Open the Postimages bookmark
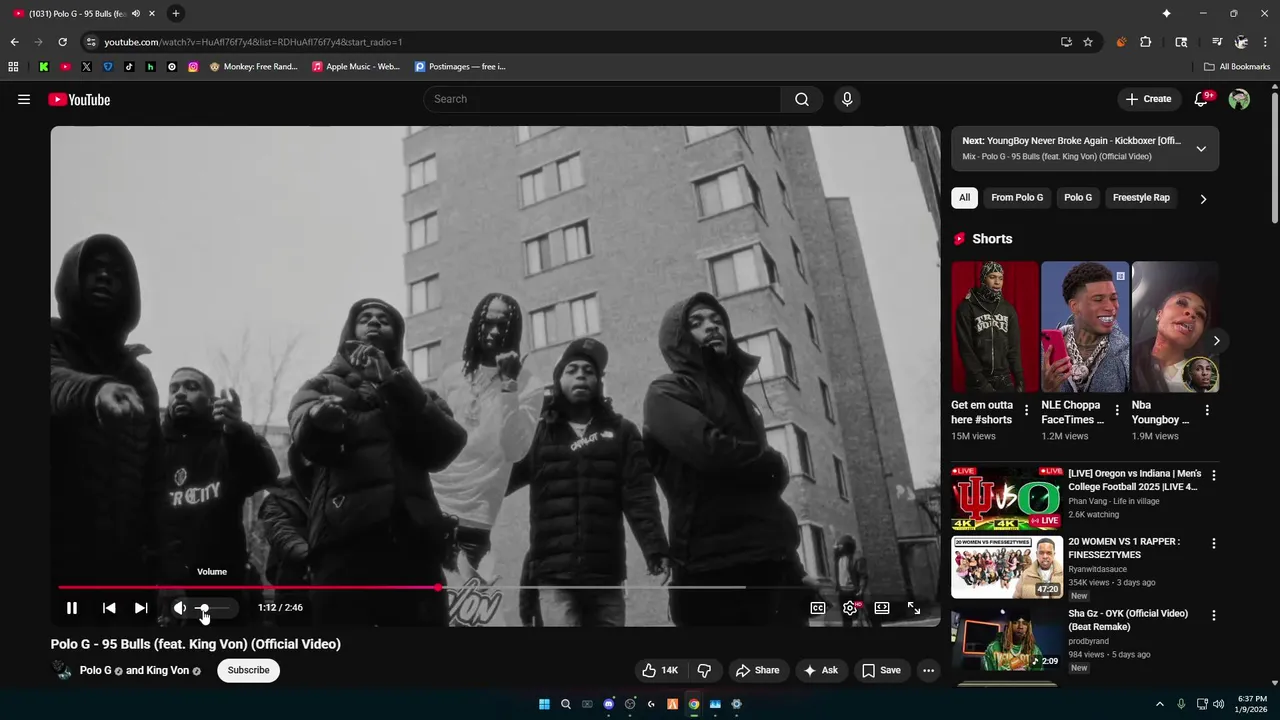The width and height of the screenshot is (1280, 720). point(461,67)
